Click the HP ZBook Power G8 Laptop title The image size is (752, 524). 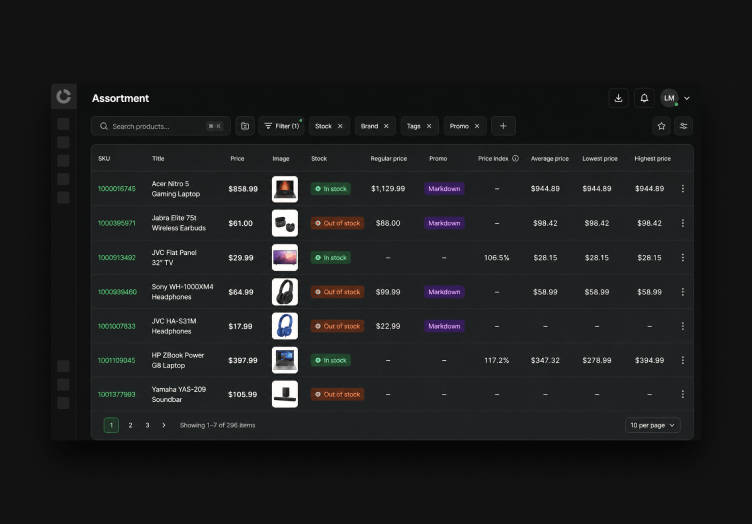coord(177,361)
